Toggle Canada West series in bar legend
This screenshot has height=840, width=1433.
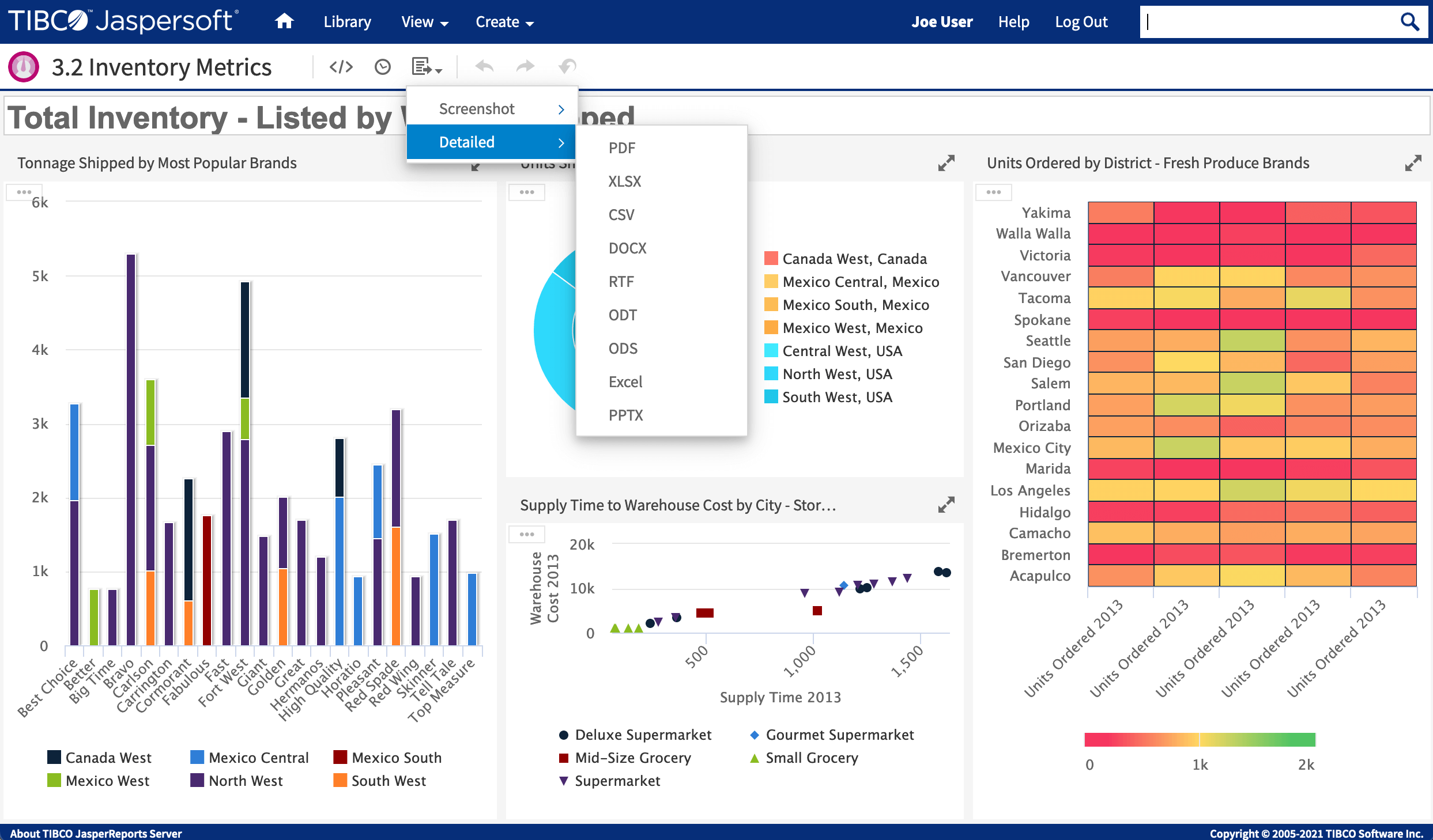[99, 758]
